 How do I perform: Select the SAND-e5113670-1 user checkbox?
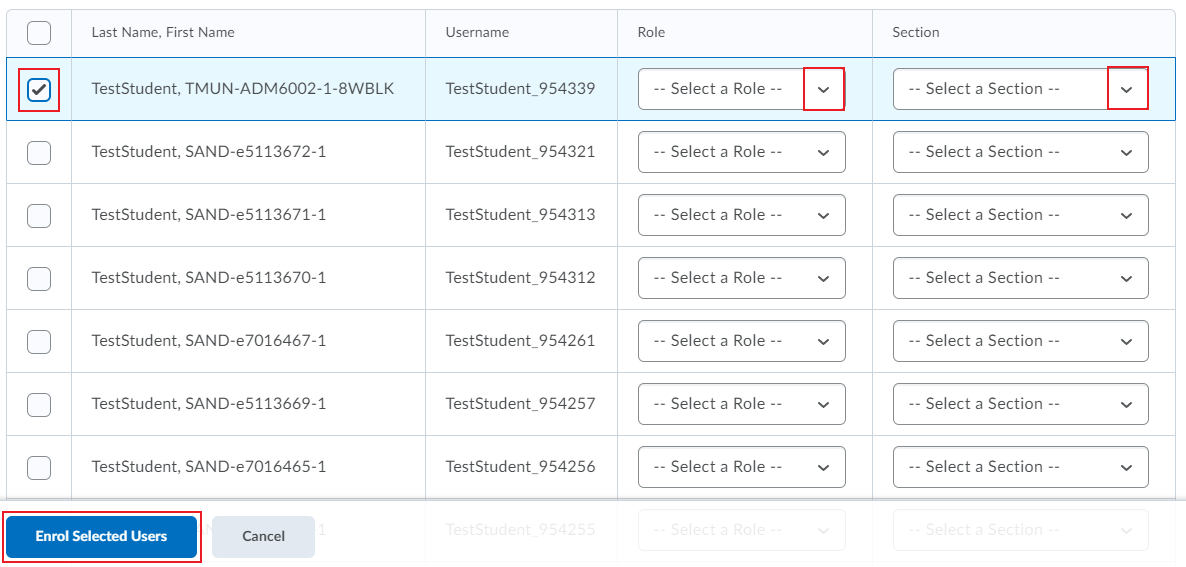point(39,279)
